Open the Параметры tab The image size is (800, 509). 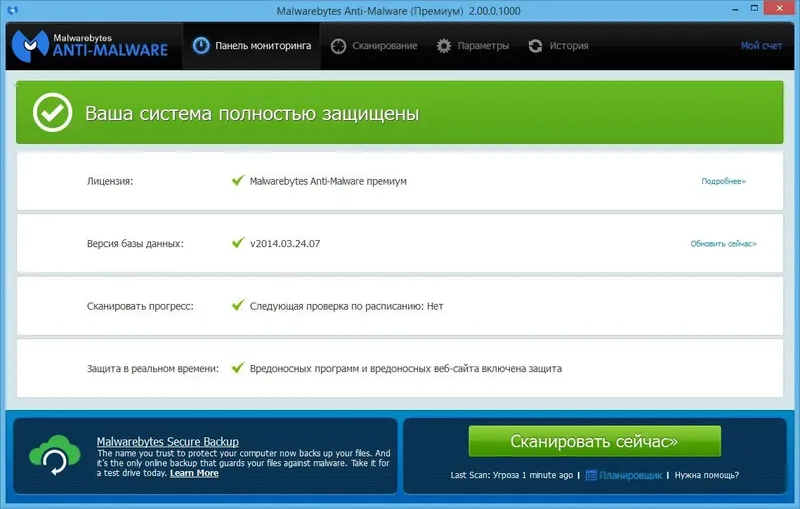472,46
